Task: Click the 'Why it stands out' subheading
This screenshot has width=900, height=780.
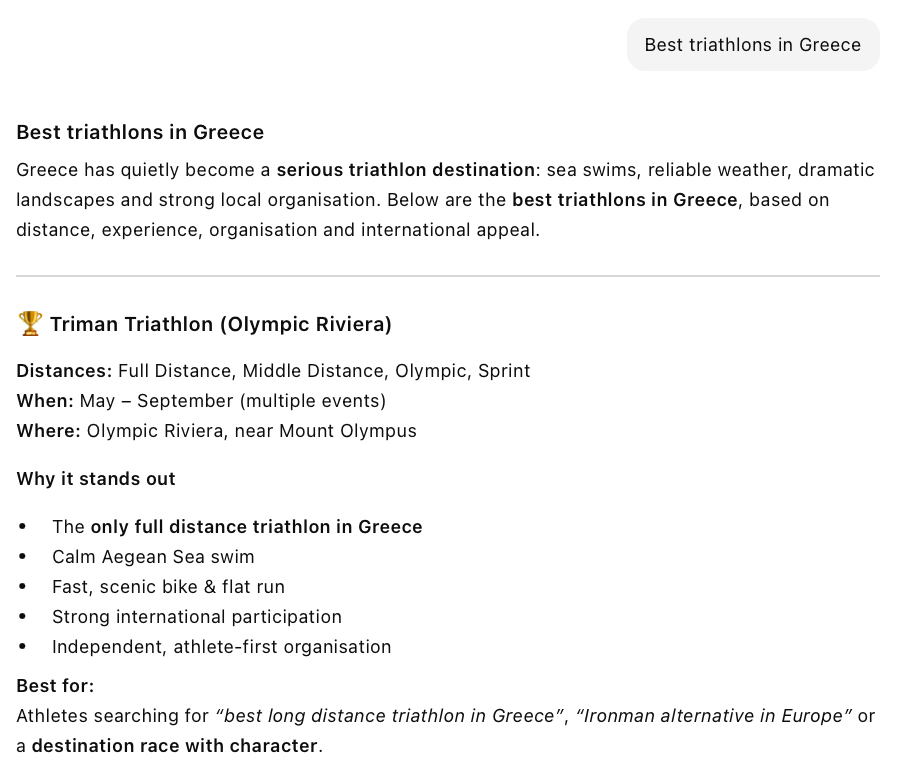Action: [96, 479]
